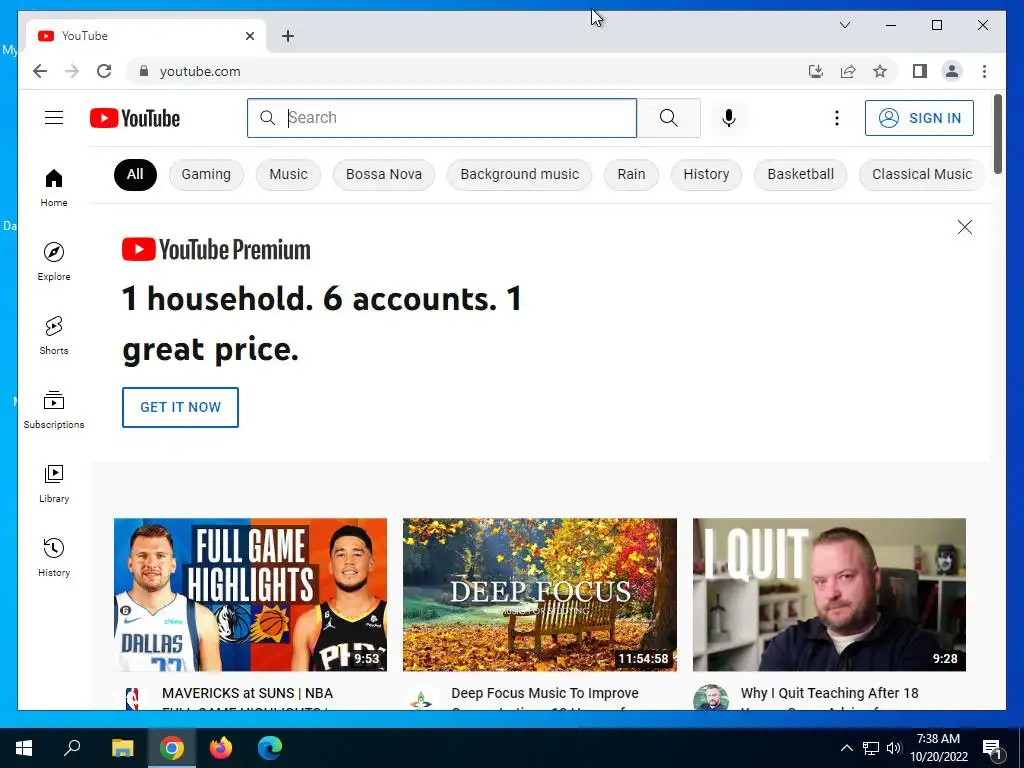
Task: Launch Microsoft Edge from the taskbar
Action: 270,748
